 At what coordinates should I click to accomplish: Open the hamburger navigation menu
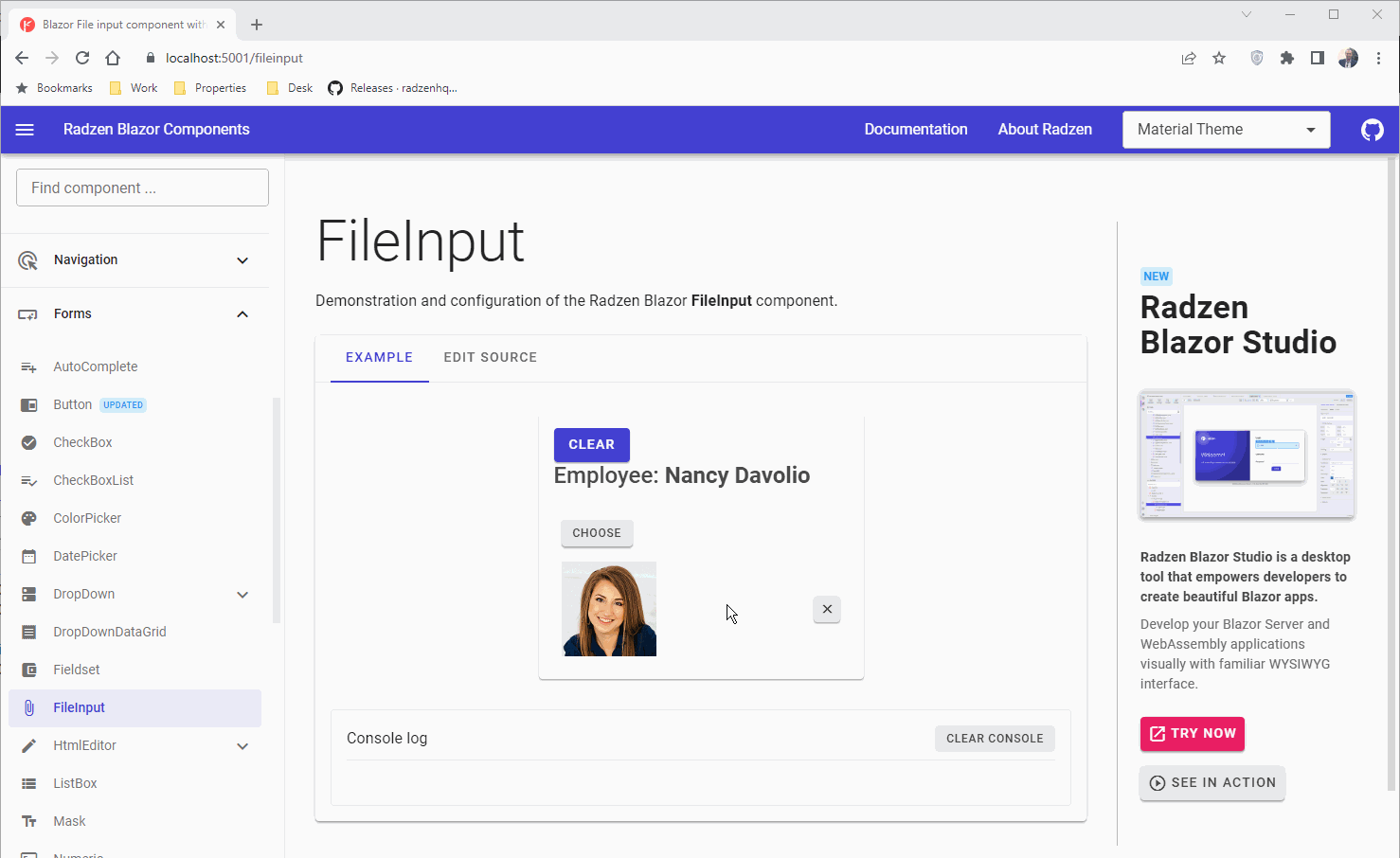pos(25,130)
